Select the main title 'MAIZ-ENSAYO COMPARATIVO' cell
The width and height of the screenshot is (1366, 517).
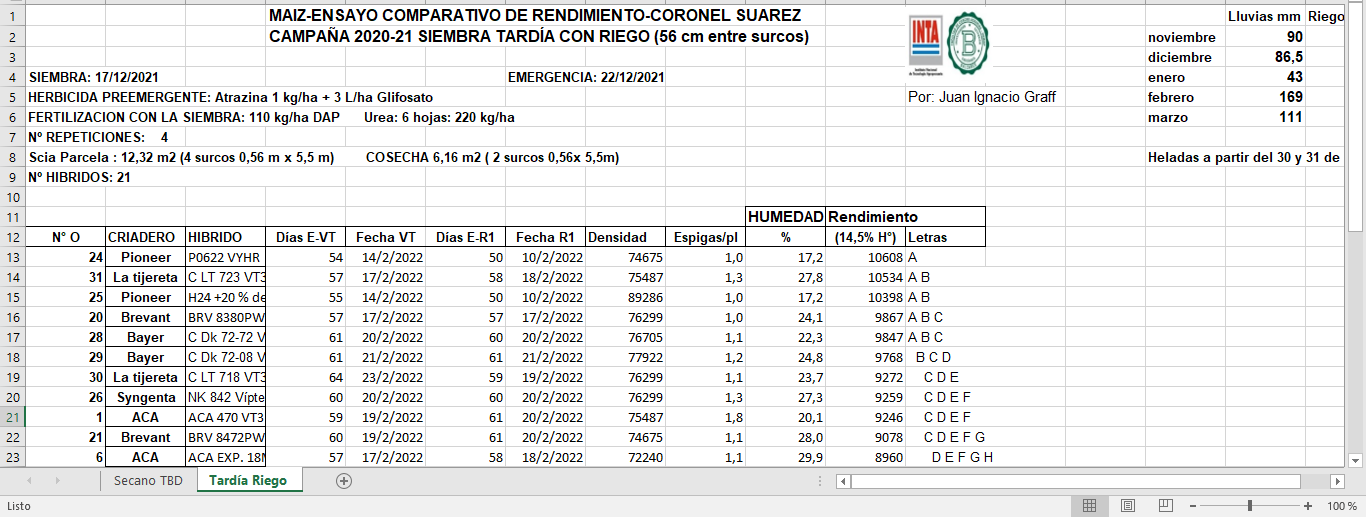534,17
